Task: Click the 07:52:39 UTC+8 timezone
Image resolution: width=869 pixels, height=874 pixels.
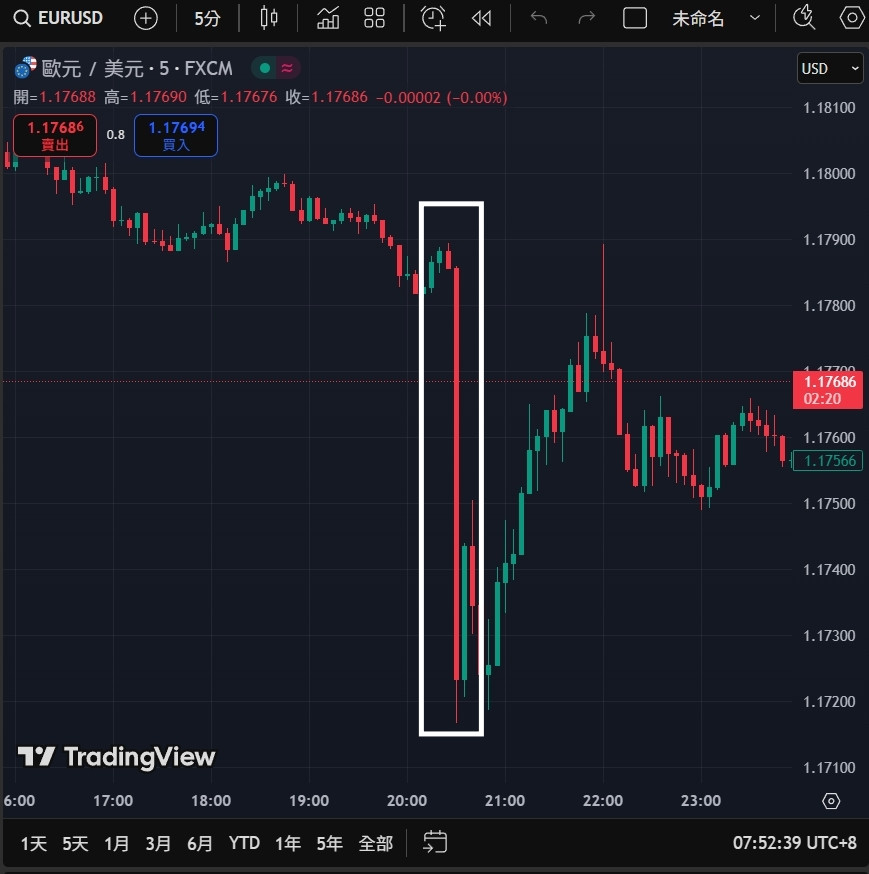Action: 794,843
